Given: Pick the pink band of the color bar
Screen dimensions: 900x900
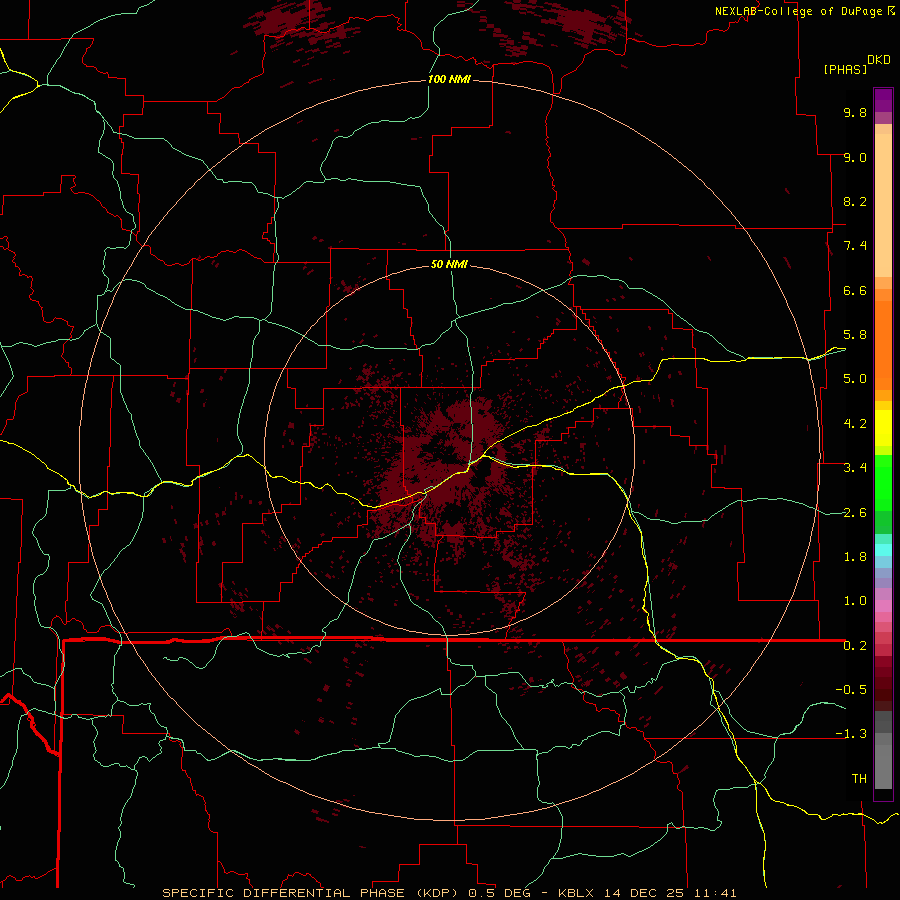Looking at the screenshot, I should (883, 606).
